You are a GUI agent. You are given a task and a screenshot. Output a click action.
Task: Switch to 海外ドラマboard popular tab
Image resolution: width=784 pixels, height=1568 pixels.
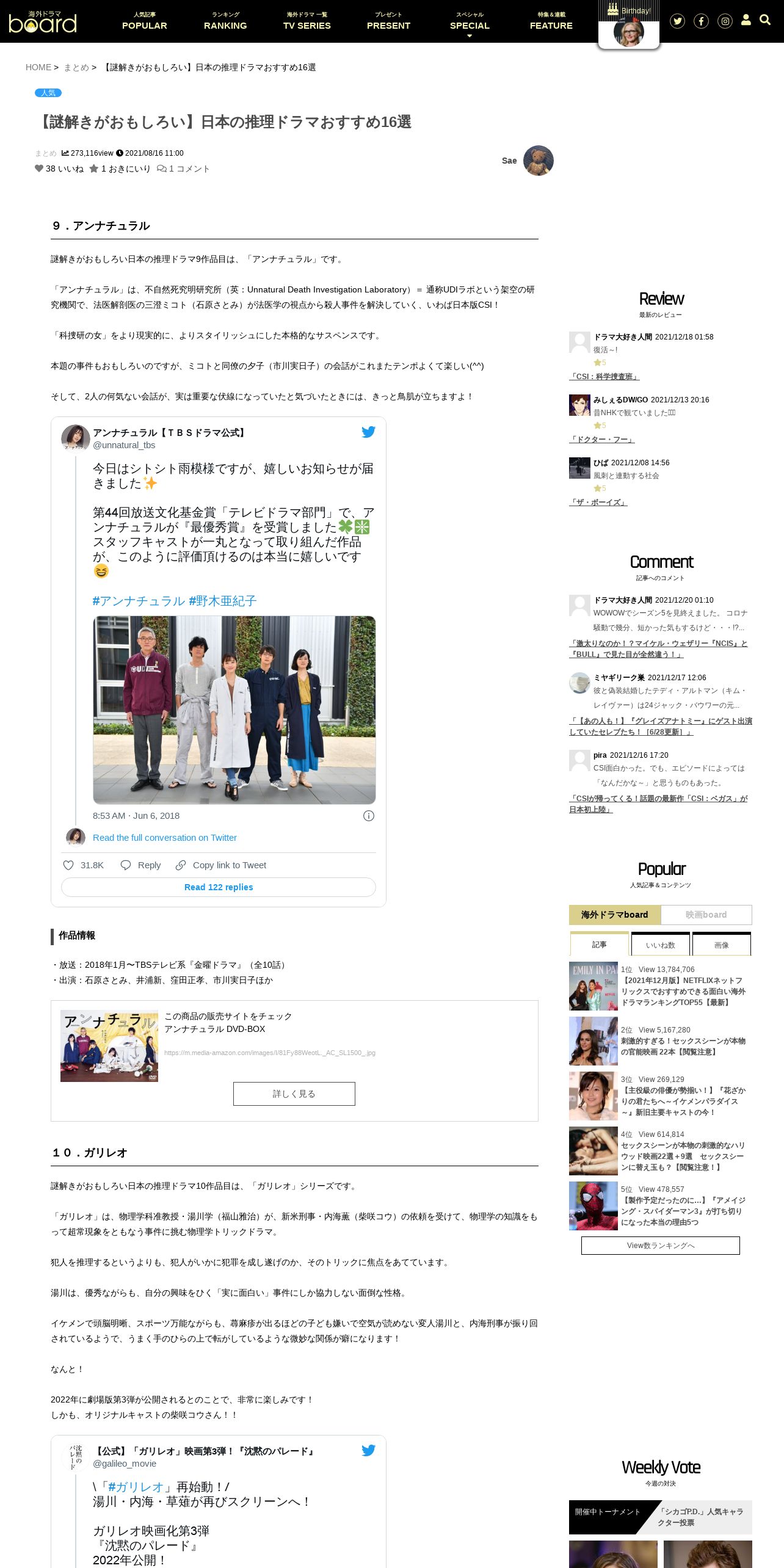click(x=615, y=915)
